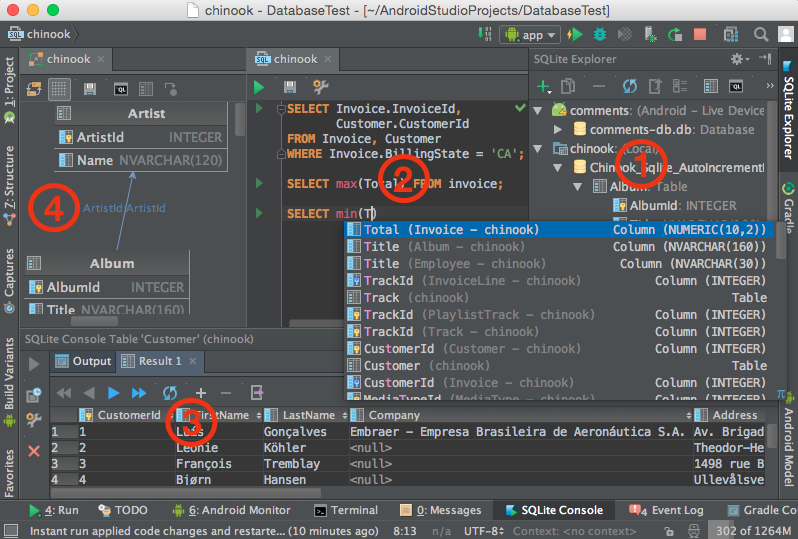Open TODO tool window

(x=123, y=510)
